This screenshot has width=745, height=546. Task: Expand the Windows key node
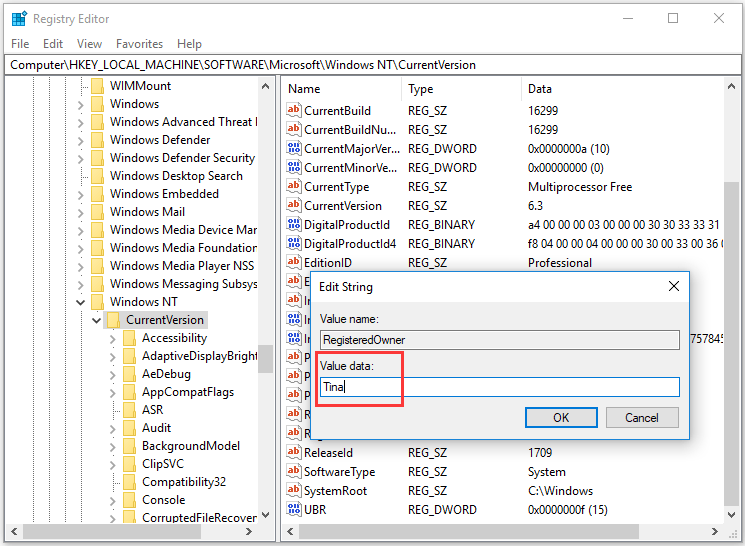80,105
